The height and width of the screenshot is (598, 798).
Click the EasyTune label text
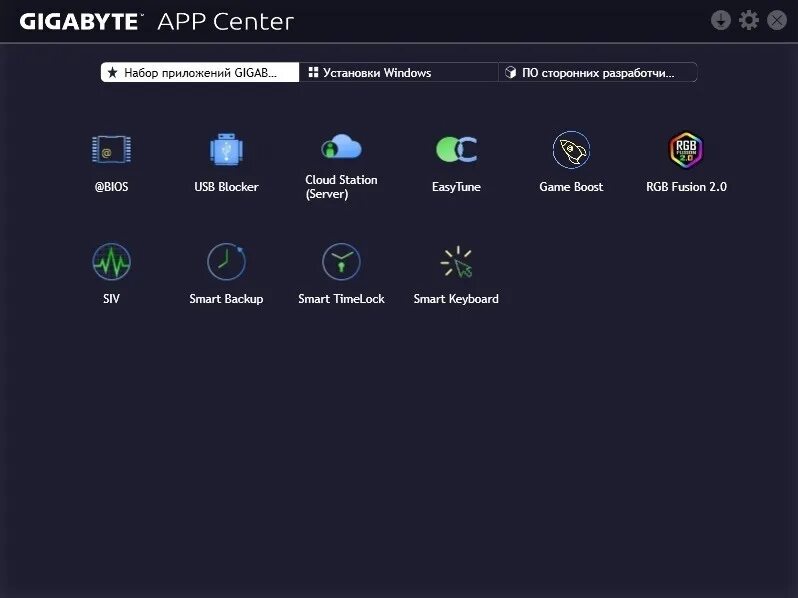pos(457,187)
